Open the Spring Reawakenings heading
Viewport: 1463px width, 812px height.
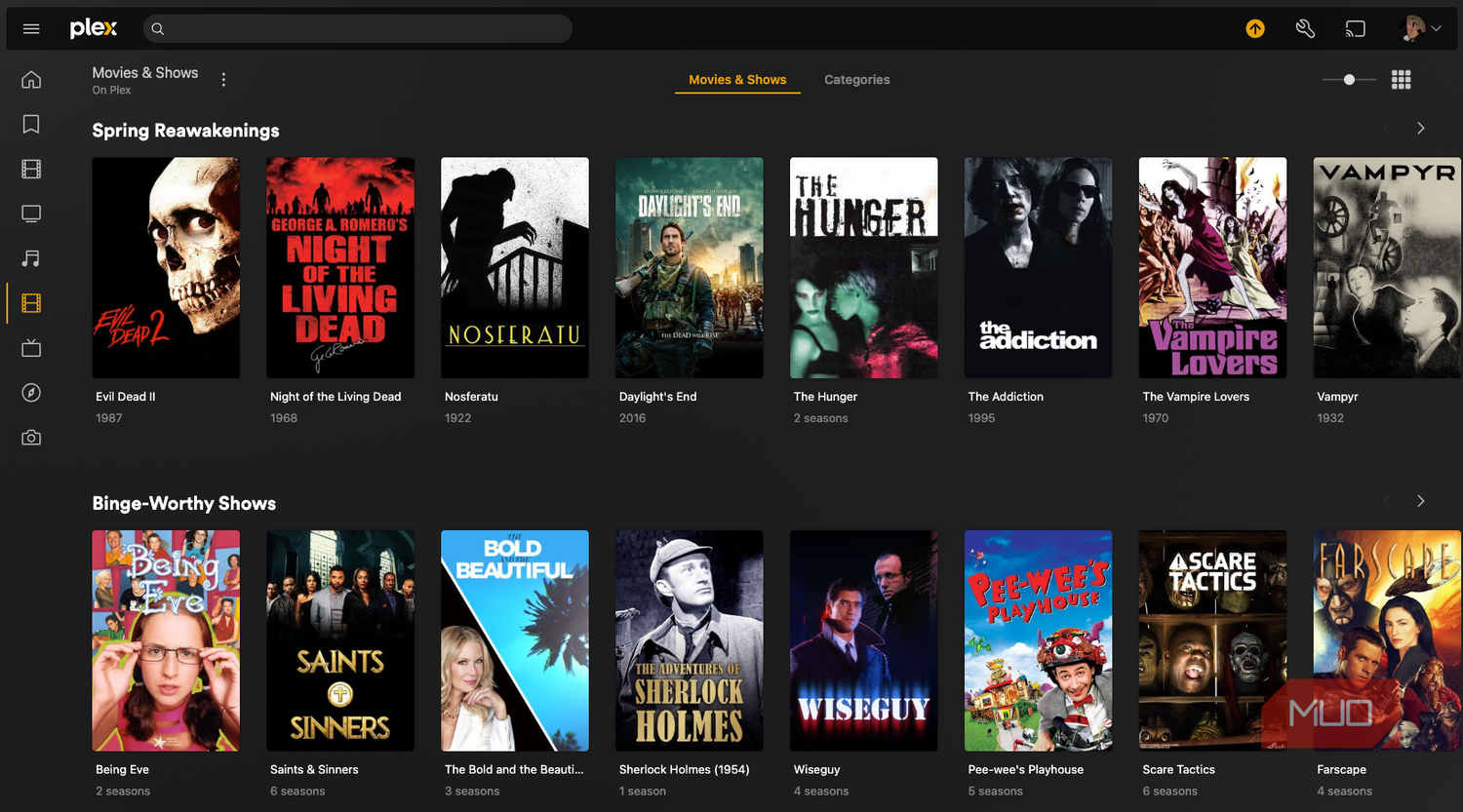coord(185,131)
